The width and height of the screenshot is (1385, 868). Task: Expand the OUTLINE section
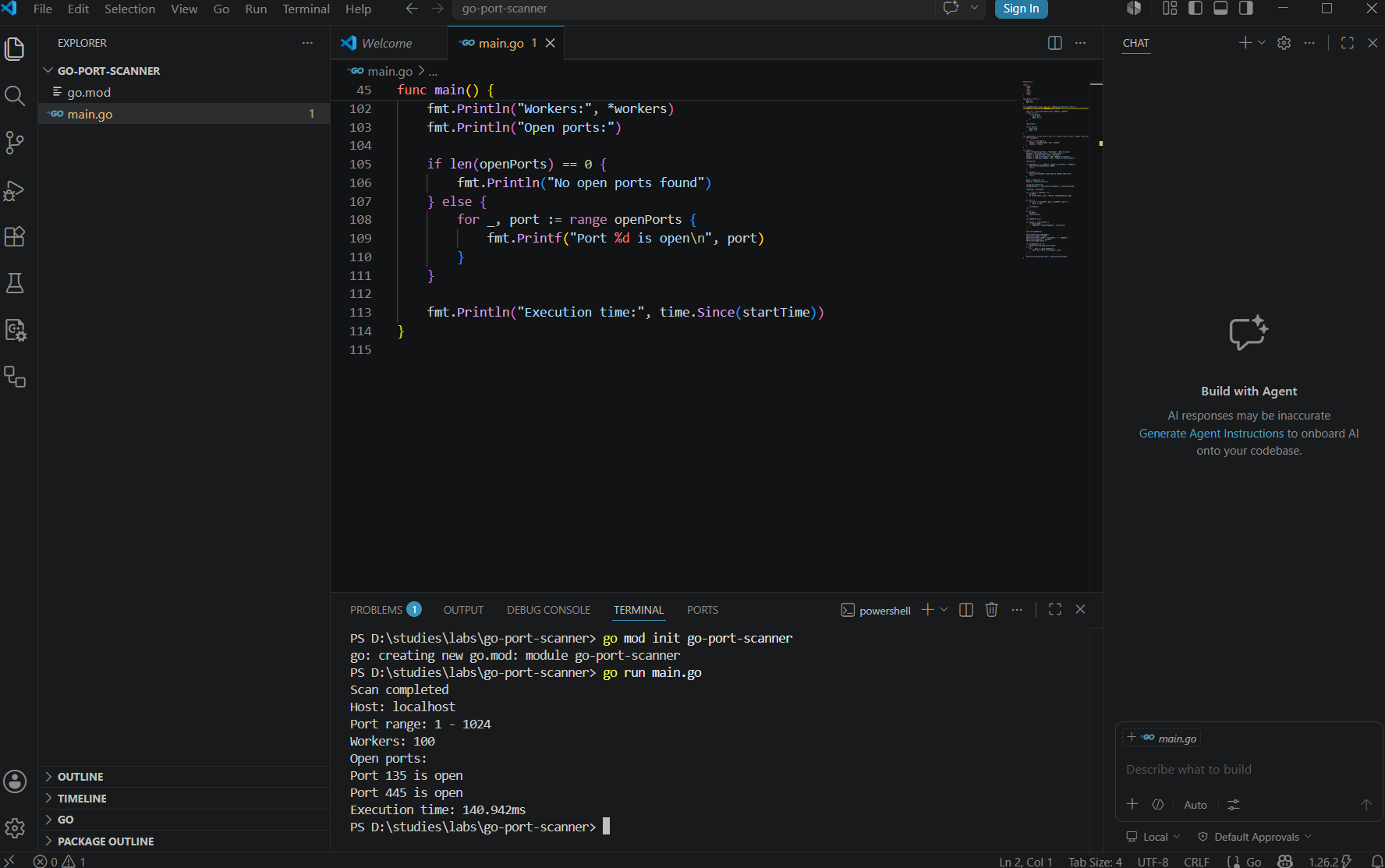[x=184, y=777]
